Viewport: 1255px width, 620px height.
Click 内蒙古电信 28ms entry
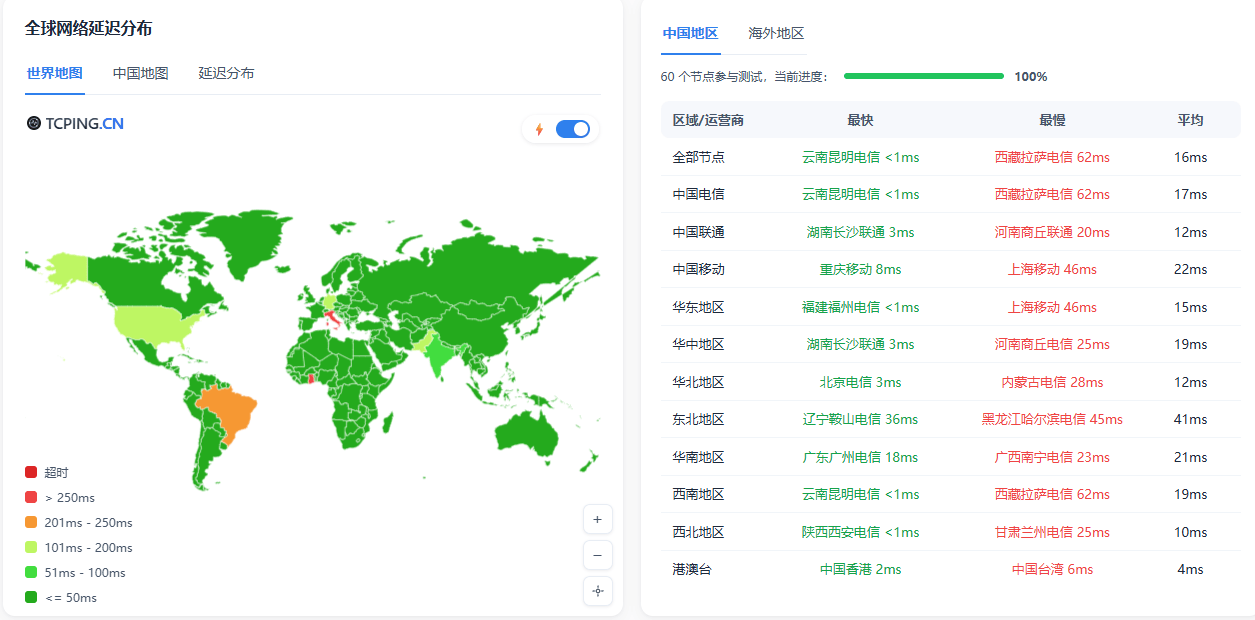[x=1052, y=382]
